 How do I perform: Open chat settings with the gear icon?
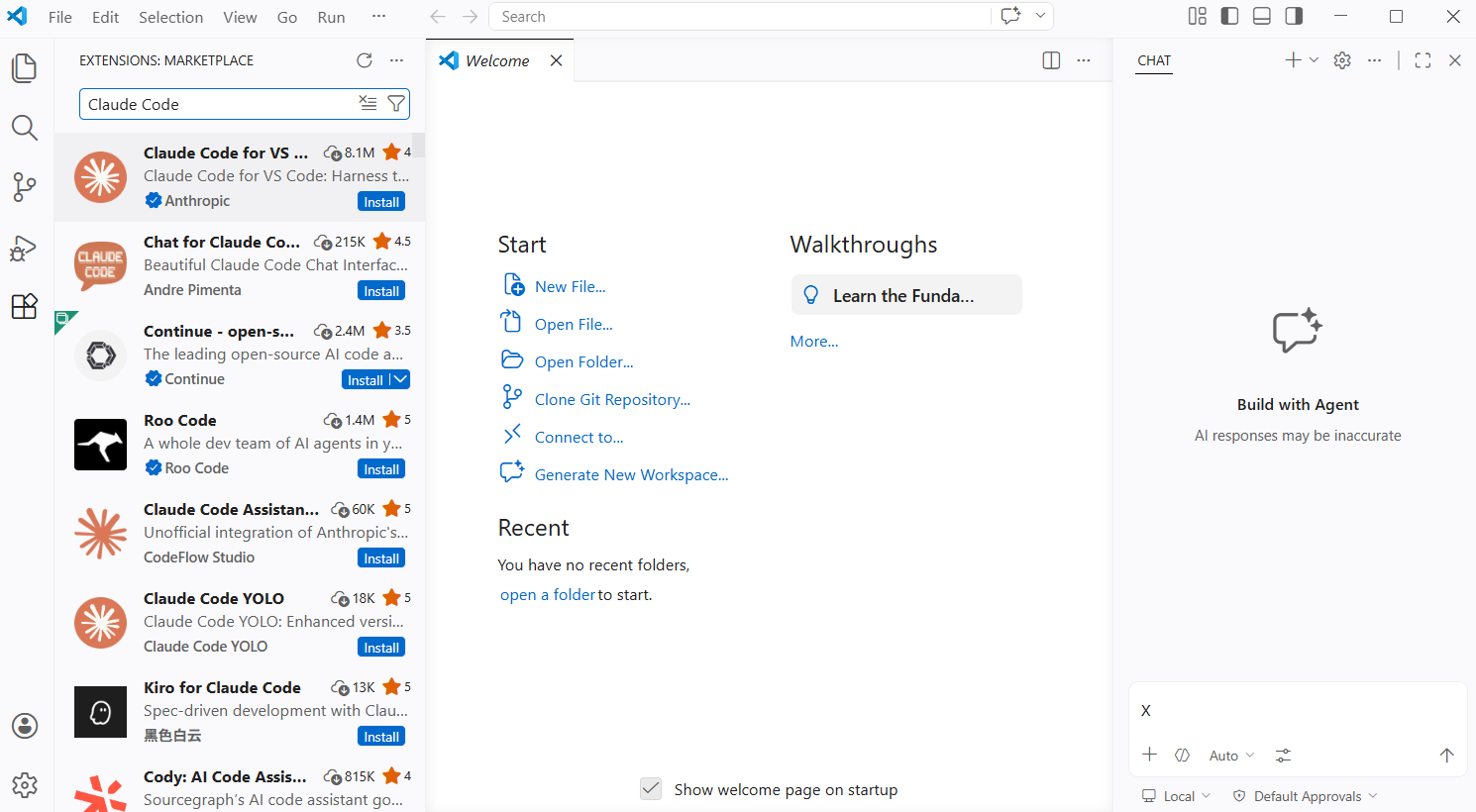(1341, 59)
